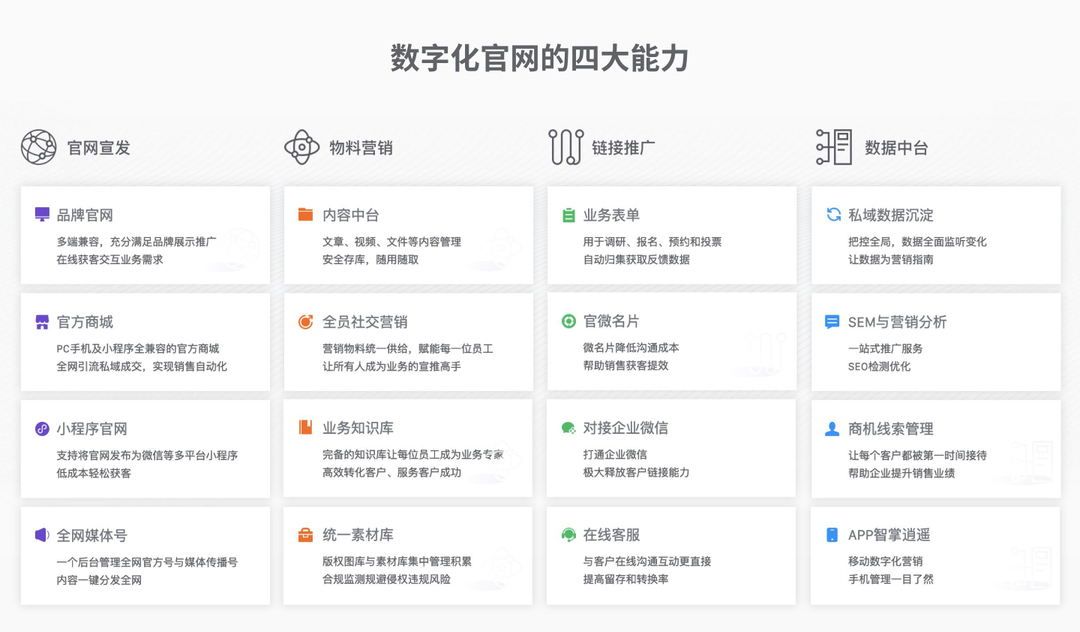Open the 在线客服 card title
The image size is (1080, 632).
point(612,534)
